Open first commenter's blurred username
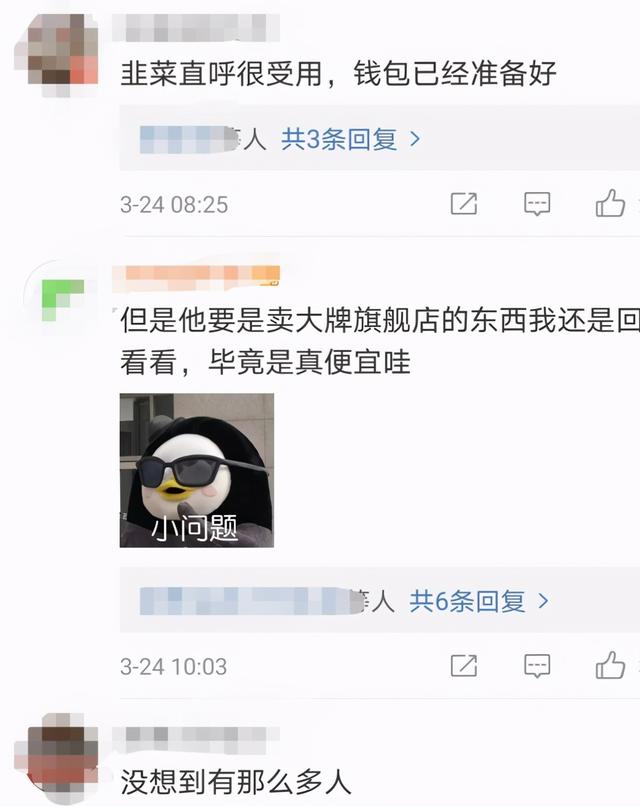Screen dimensions: 640x807 click(x=196, y=28)
